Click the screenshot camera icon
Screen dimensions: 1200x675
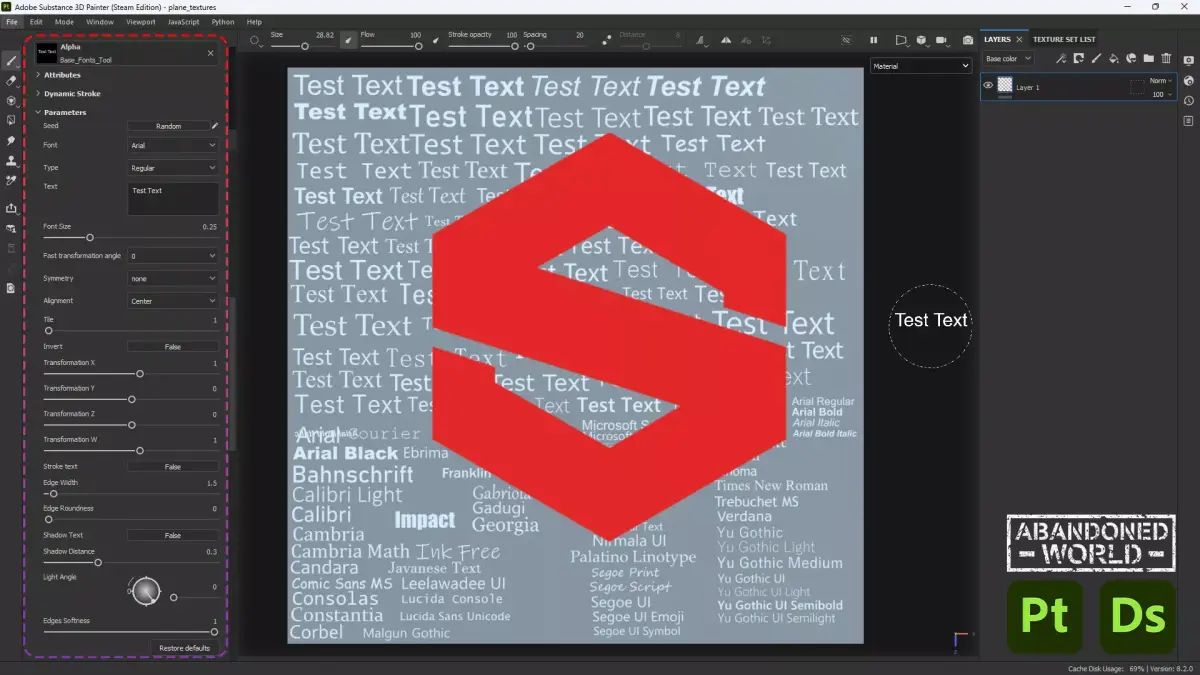968,40
